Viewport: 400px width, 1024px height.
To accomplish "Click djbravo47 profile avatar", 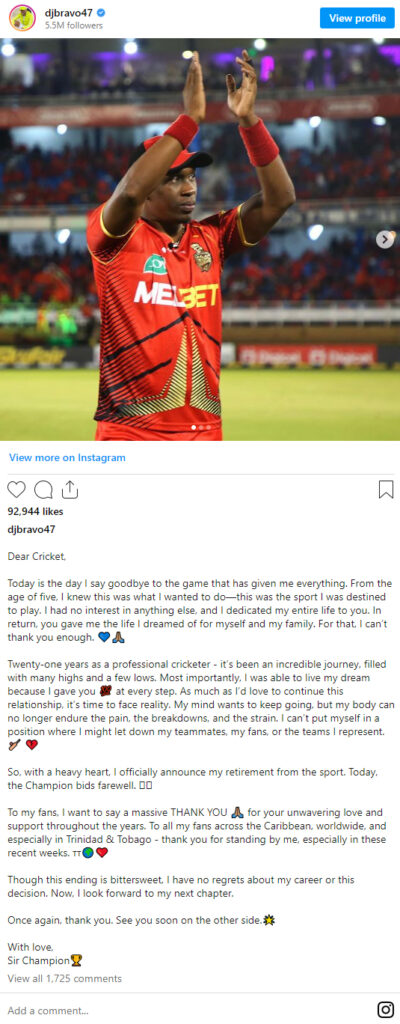I will [22, 18].
